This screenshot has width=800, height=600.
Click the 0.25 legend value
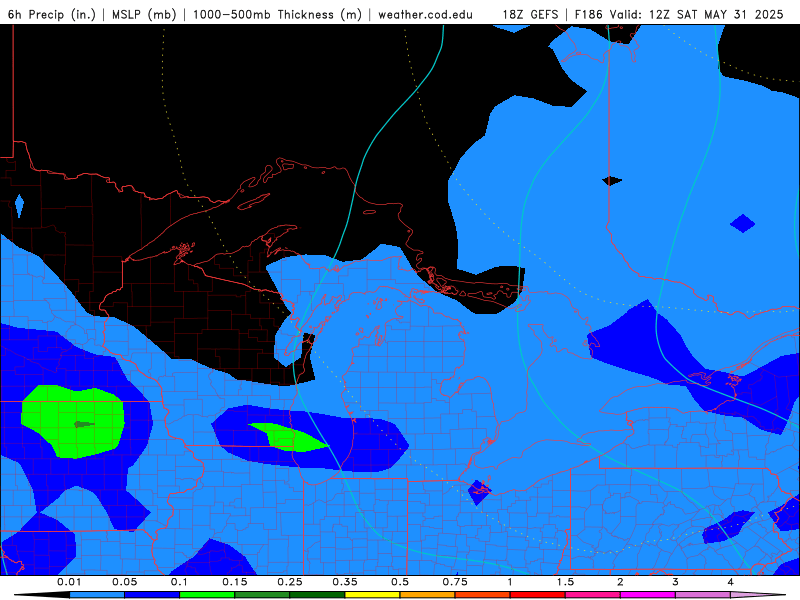click(290, 582)
